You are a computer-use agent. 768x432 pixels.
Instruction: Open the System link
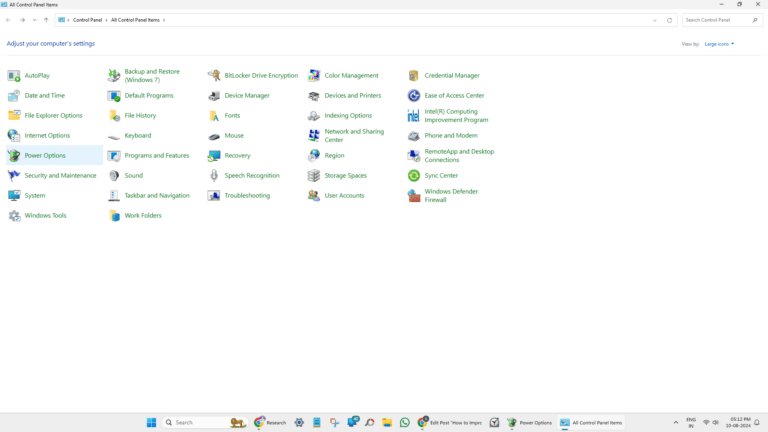point(35,195)
